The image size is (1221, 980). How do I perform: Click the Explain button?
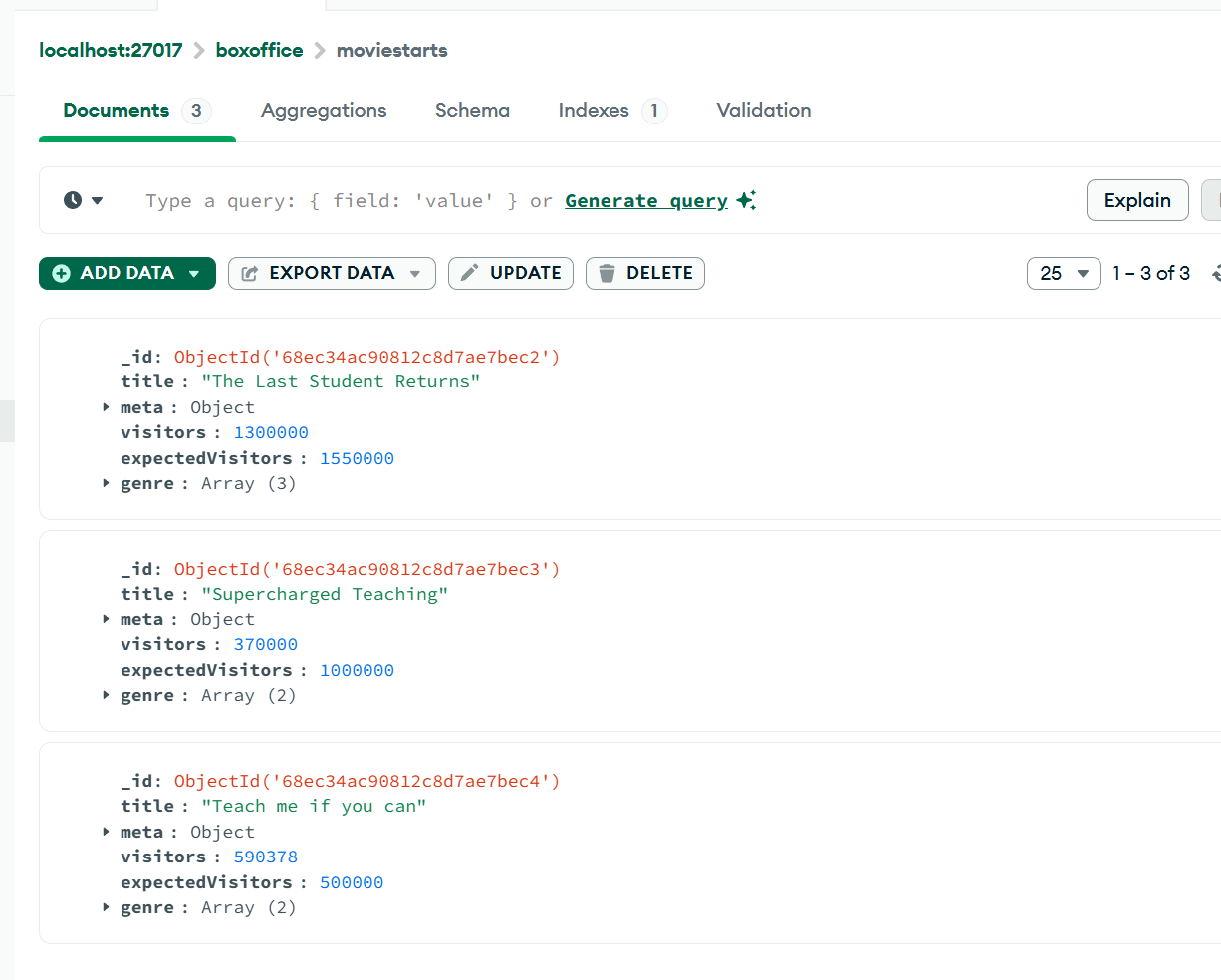point(1136,200)
